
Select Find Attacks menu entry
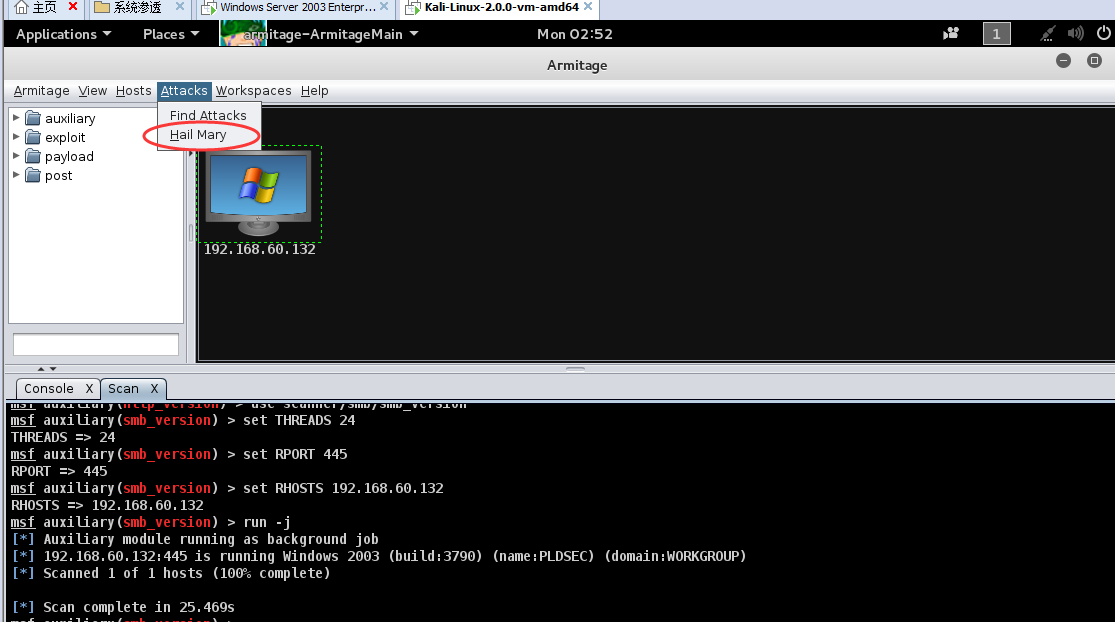(208, 115)
